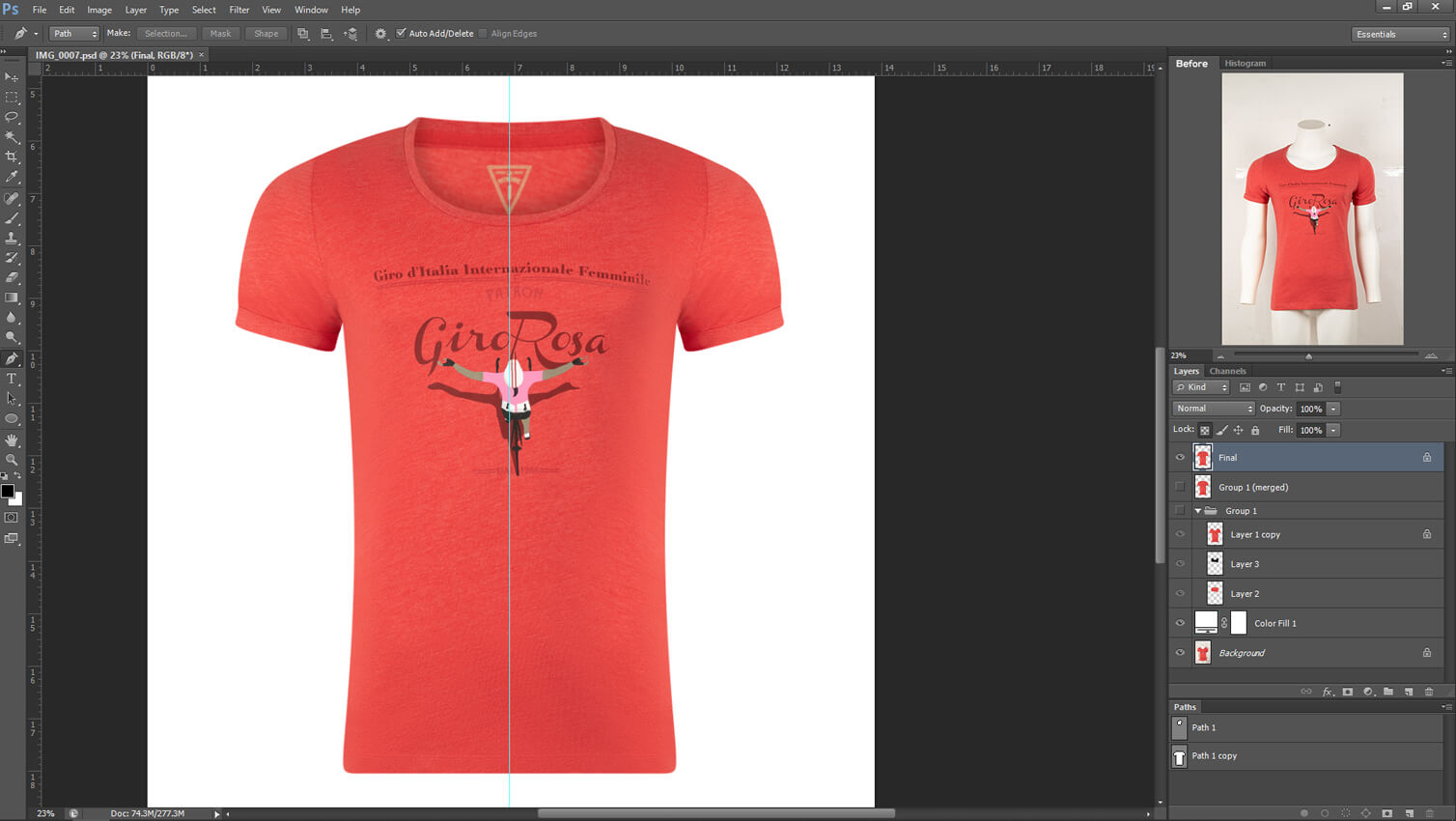Click the foreground color swatch

(x=8, y=492)
